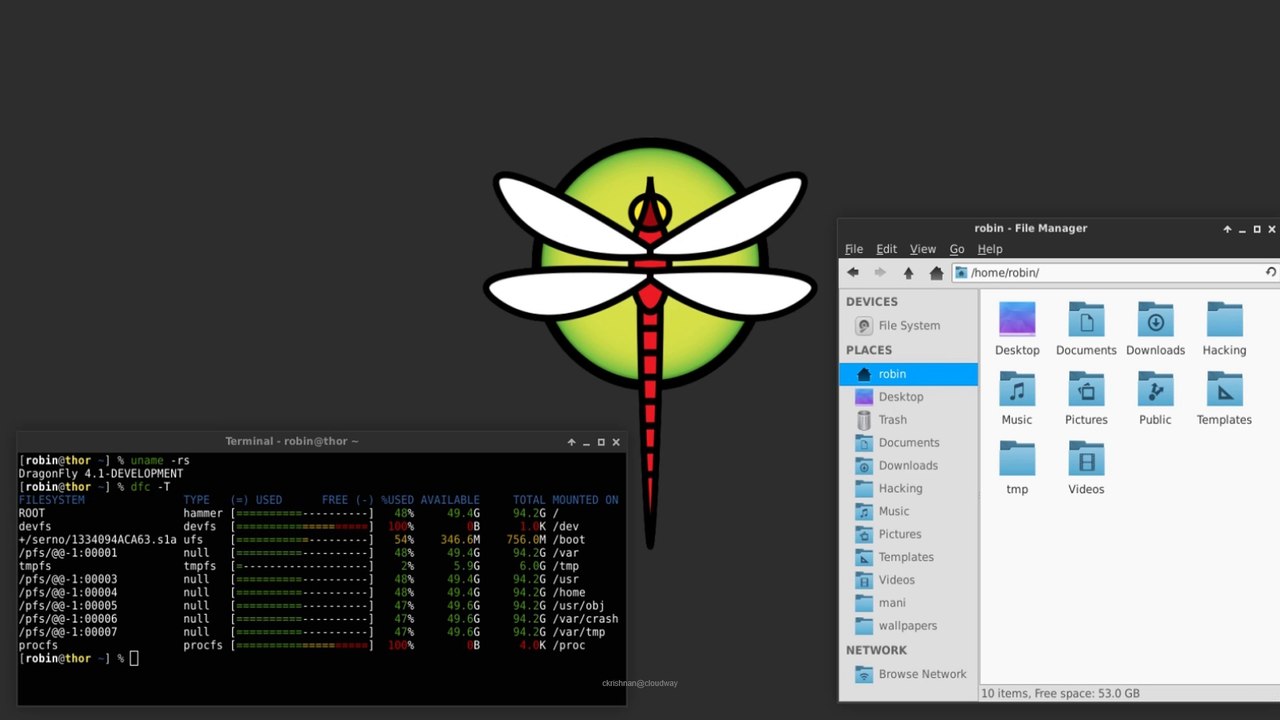Open Trash in the Places sidebar

coord(908,420)
